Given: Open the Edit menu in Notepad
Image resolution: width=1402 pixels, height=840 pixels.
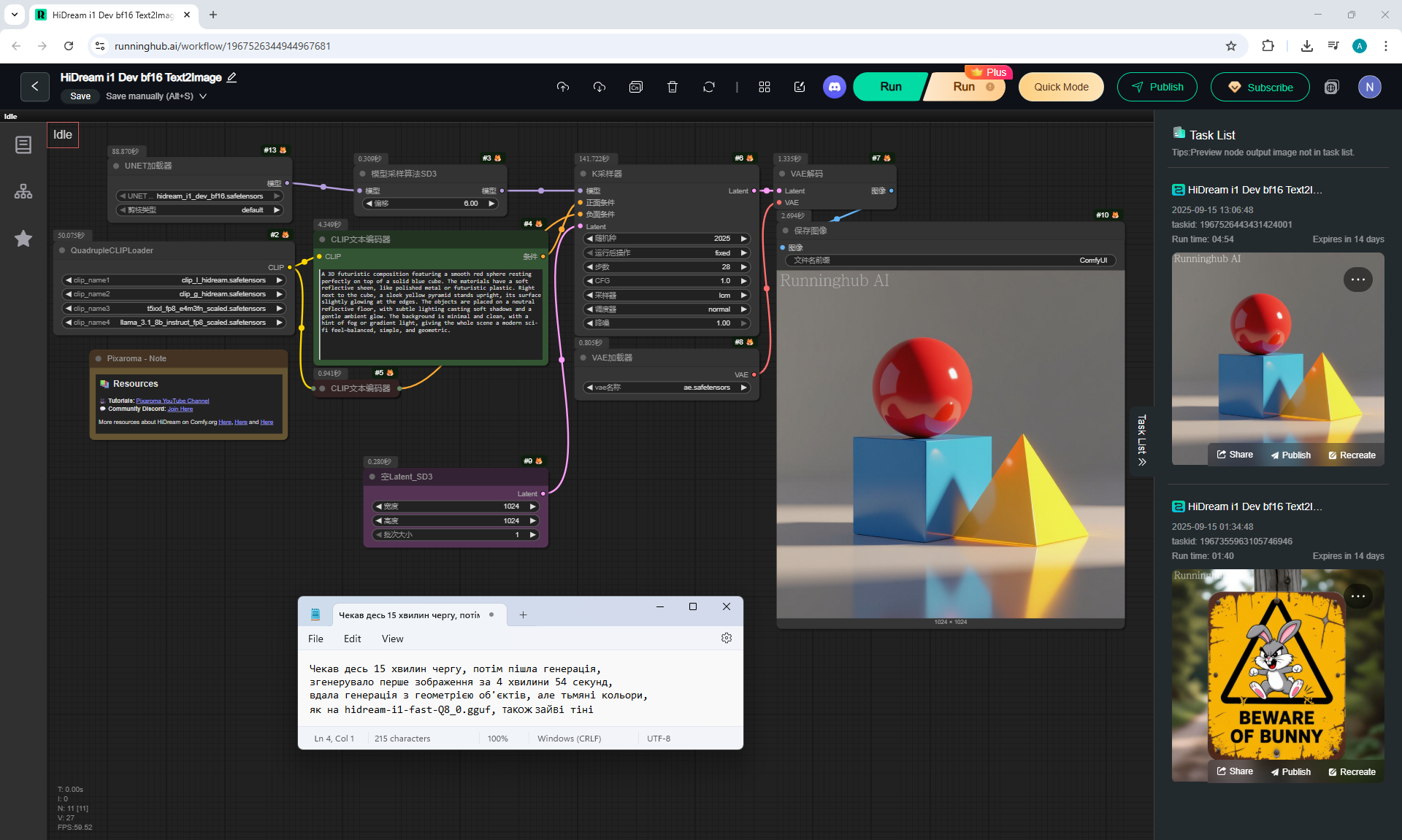Looking at the screenshot, I should point(352,639).
